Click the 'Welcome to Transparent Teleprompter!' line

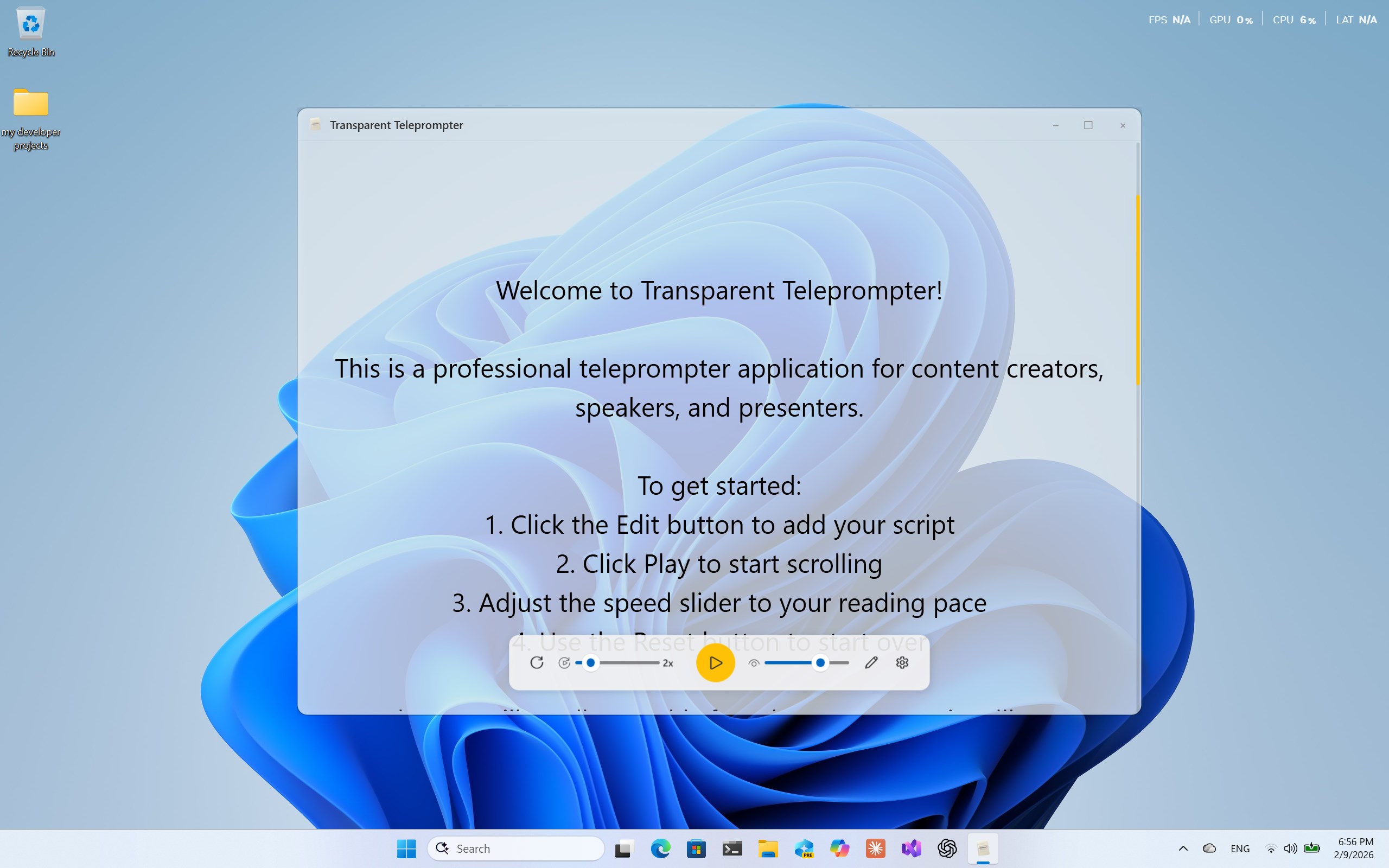click(719, 290)
